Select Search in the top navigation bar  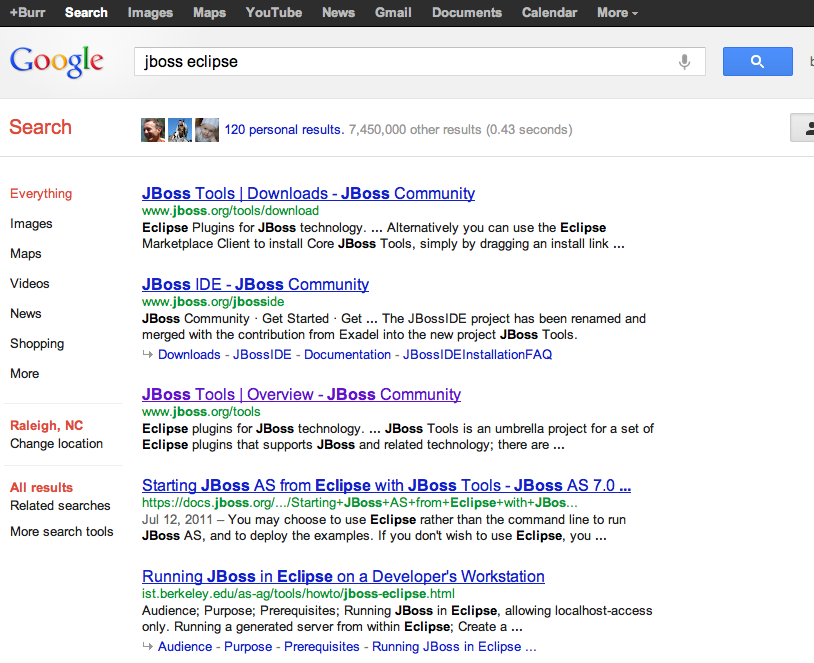click(86, 12)
